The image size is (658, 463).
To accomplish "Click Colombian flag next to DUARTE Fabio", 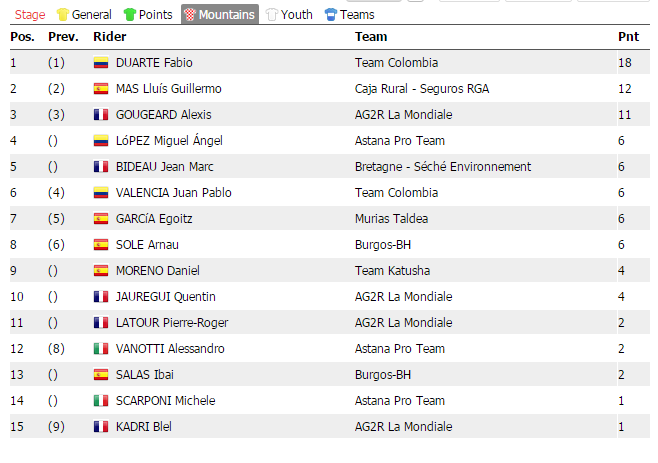I will 101,63.
